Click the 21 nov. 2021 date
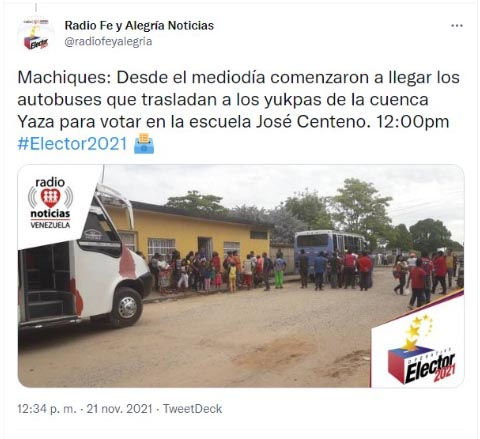Screen dimensions: 480x439 pos(119,409)
